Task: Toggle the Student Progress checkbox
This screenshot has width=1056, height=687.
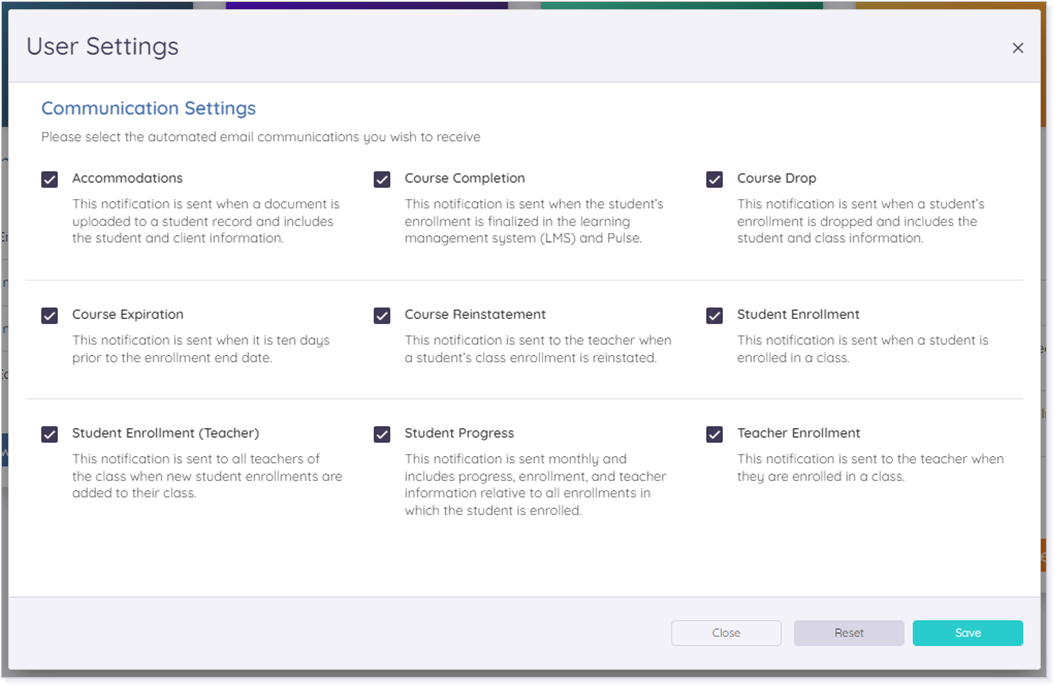Action: (x=382, y=434)
